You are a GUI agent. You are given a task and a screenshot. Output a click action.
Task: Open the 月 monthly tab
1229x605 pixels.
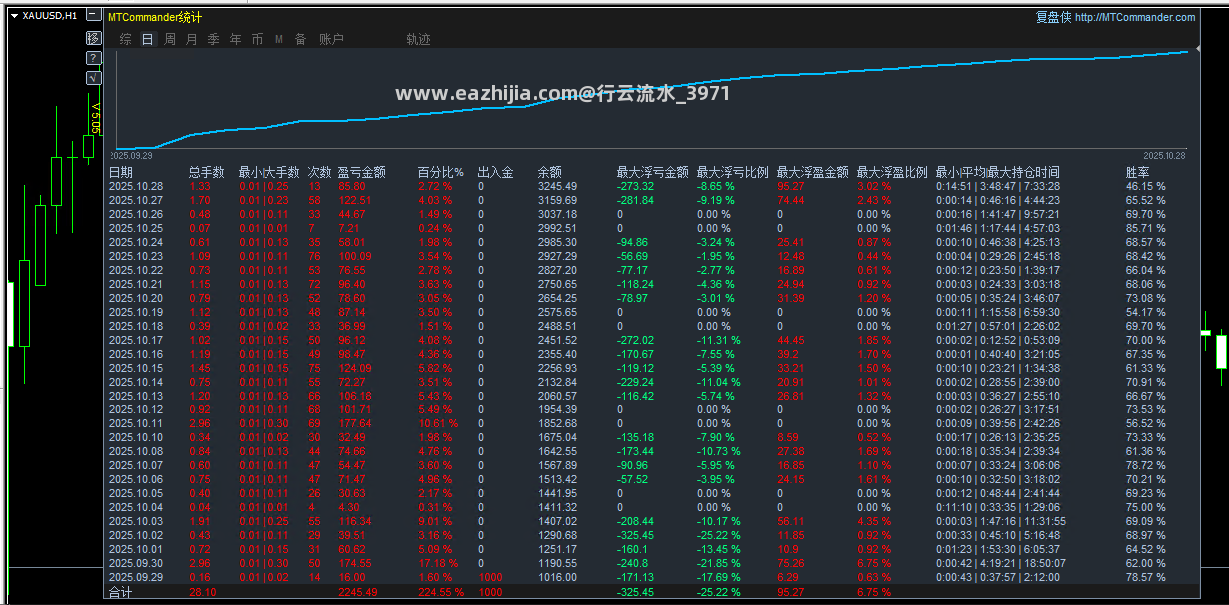coord(192,39)
